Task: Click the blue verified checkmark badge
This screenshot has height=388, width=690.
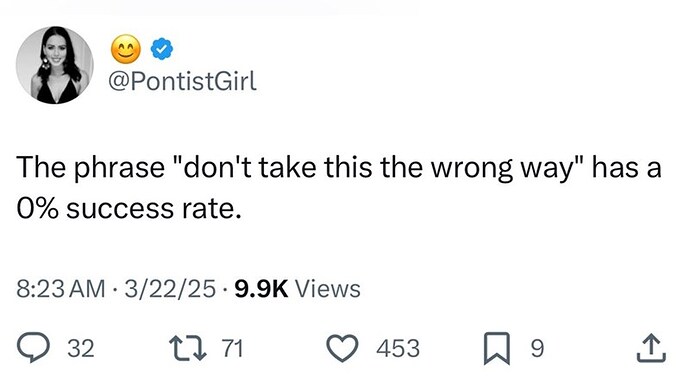Action: coord(162,49)
